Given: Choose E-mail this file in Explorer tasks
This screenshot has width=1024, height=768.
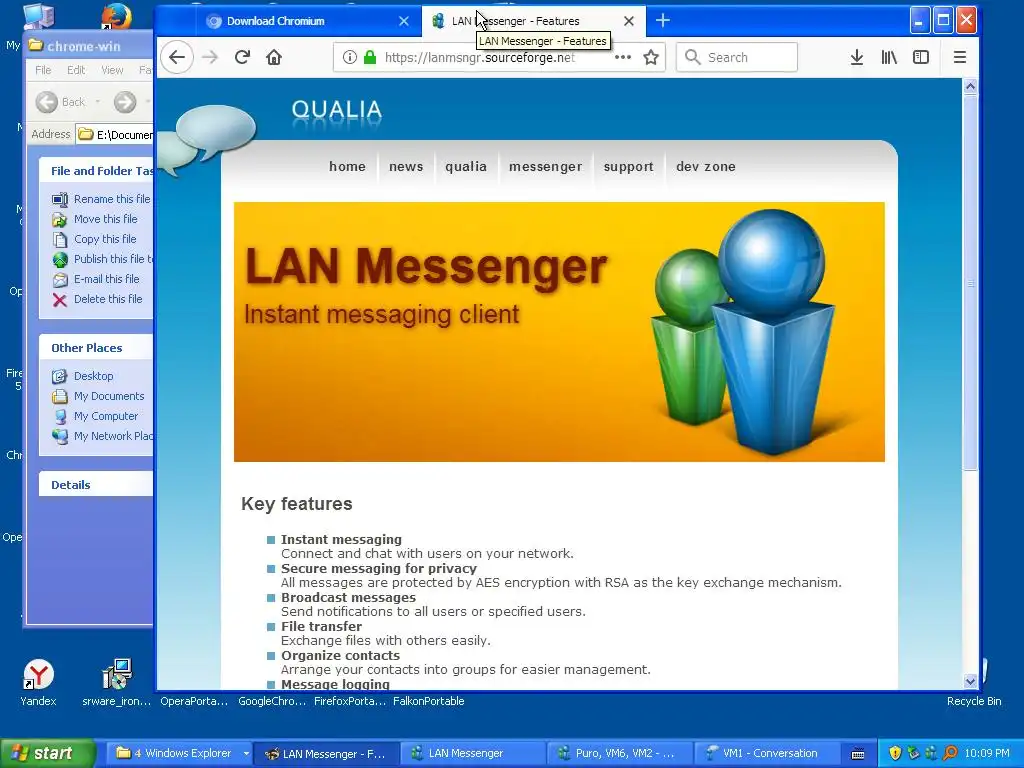Looking at the screenshot, I should (x=106, y=279).
